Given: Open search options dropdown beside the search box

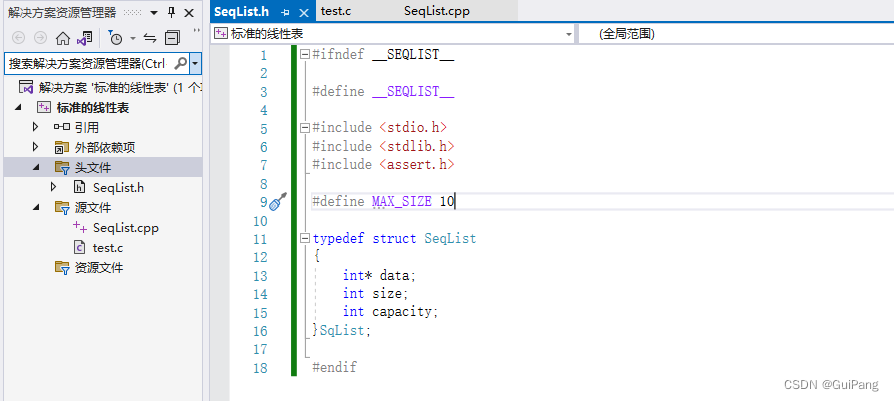Looking at the screenshot, I should 196,63.
